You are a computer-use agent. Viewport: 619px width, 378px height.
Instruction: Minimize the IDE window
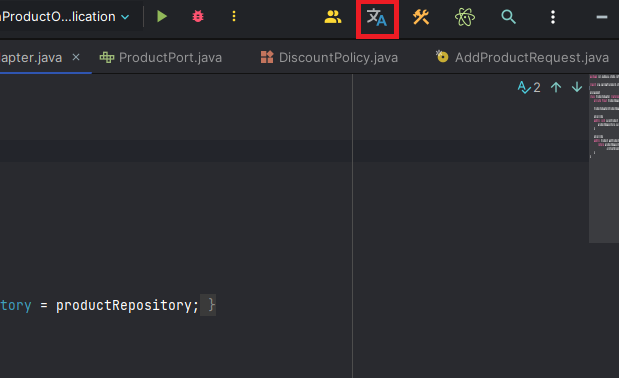(x=602, y=17)
